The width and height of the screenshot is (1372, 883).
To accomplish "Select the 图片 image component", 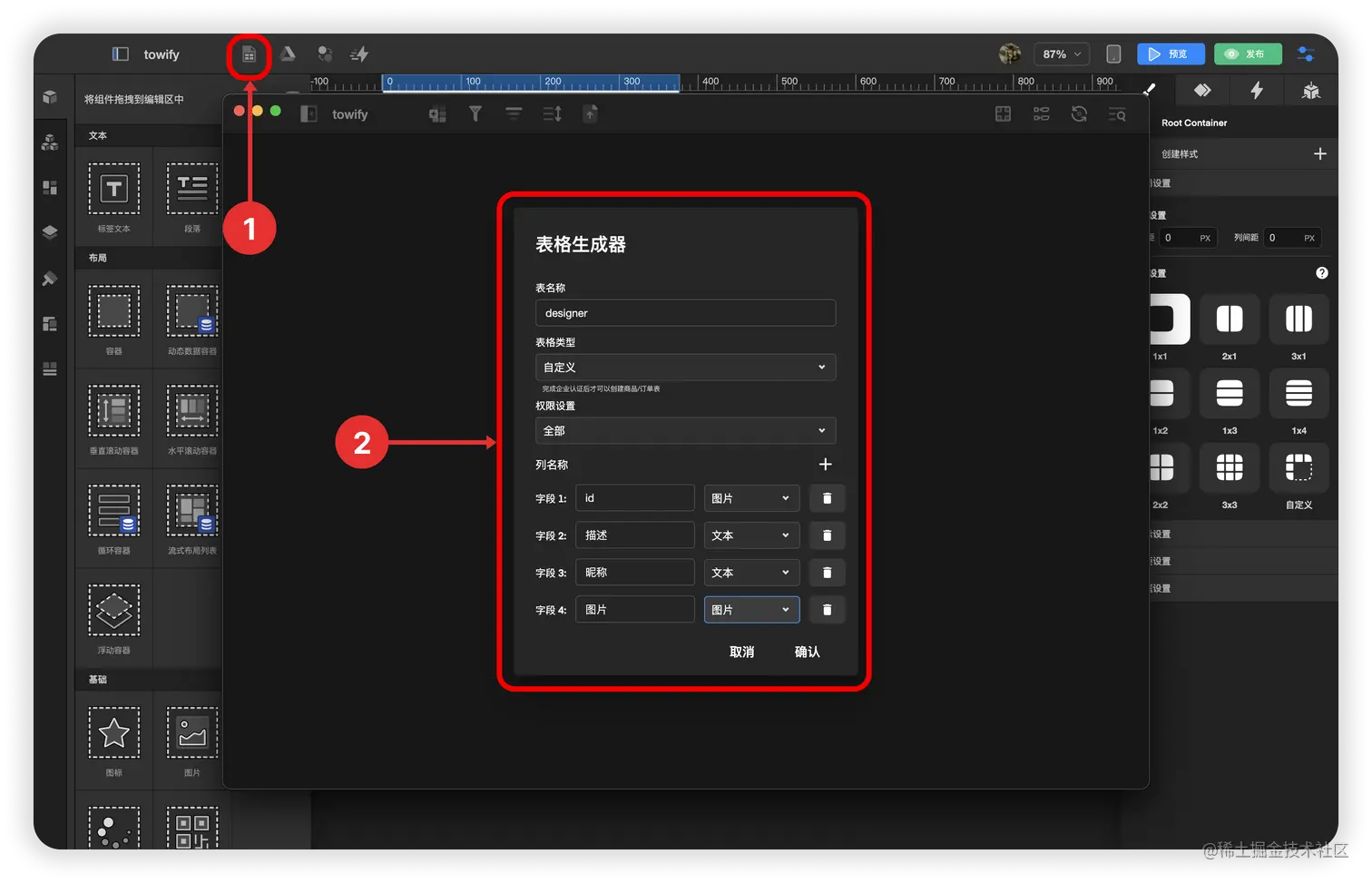I will tap(192, 741).
